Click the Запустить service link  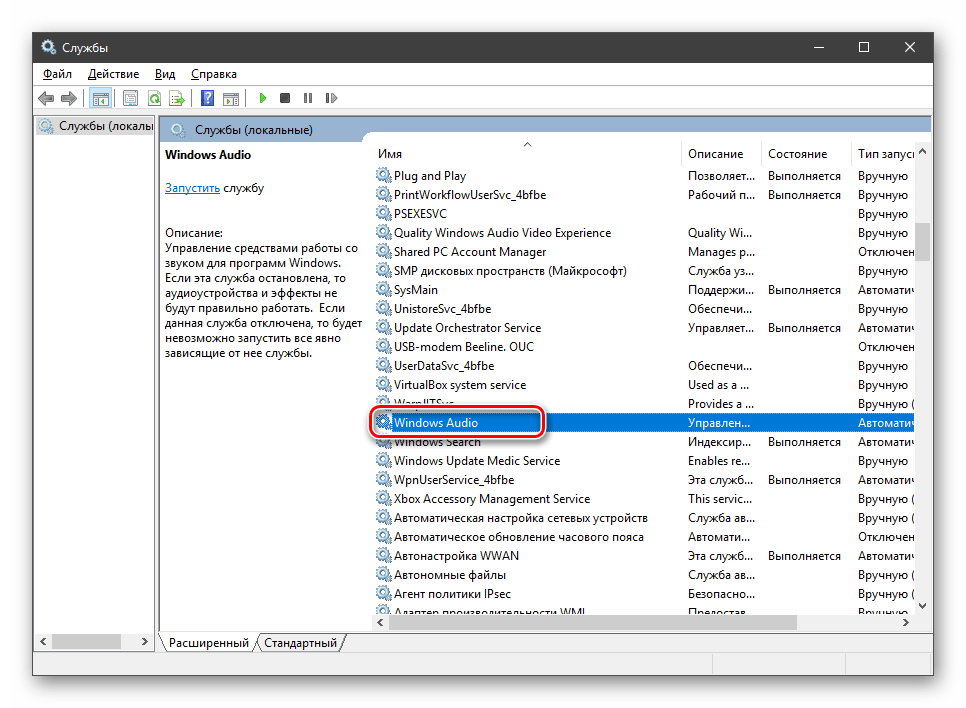pyautogui.click(x=192, y=187)
